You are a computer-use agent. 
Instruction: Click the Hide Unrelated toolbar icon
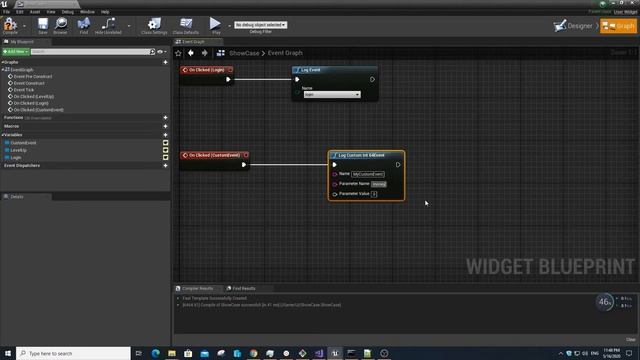click(108, 25)
